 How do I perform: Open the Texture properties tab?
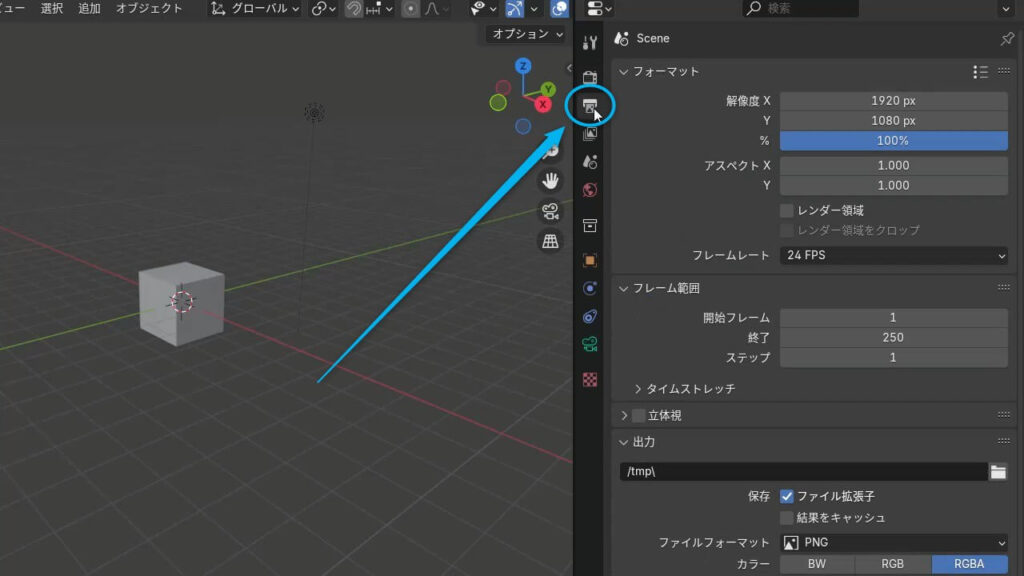click(590, 379)
